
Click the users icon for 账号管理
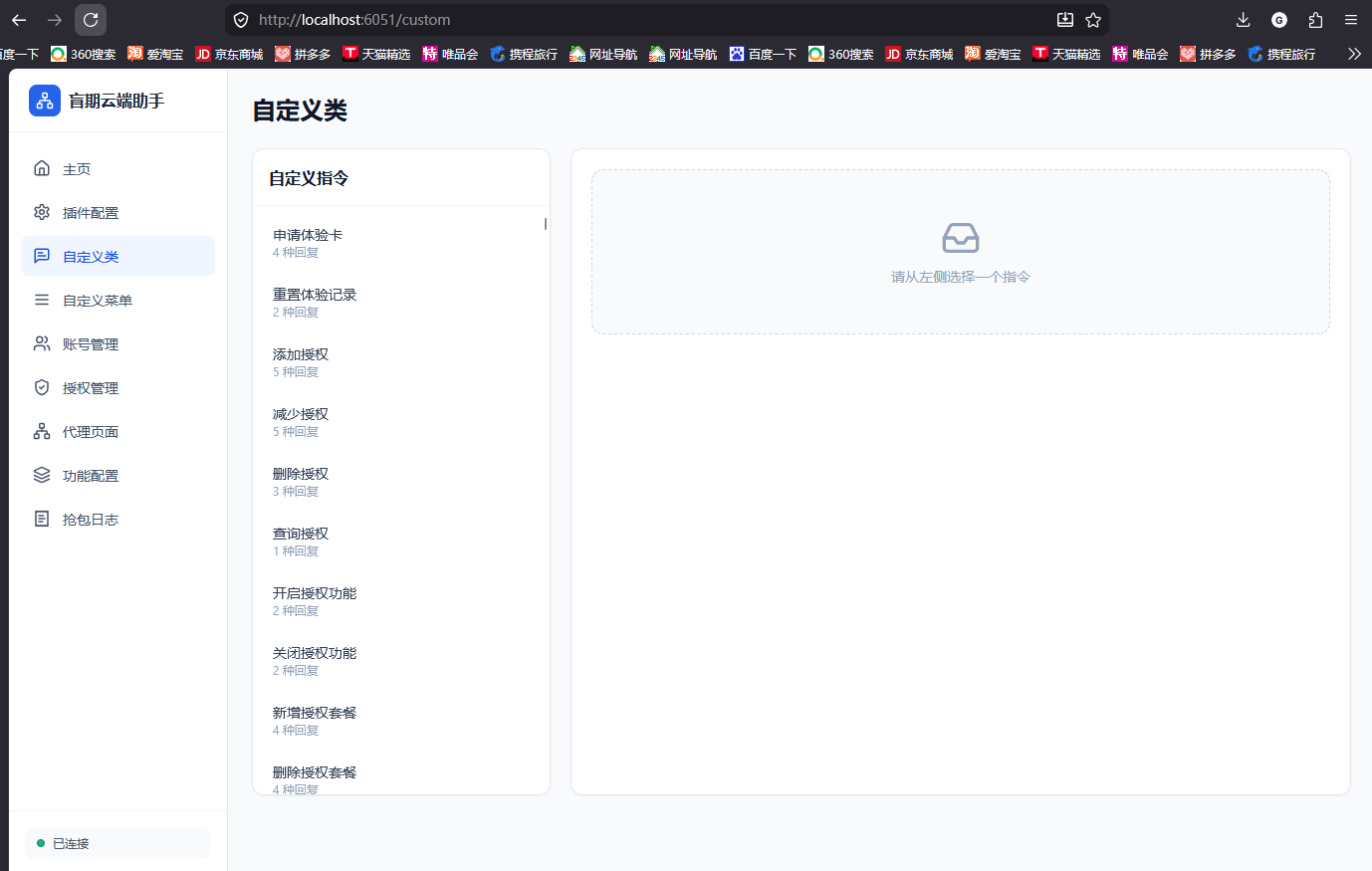click(x=42, y=343)
